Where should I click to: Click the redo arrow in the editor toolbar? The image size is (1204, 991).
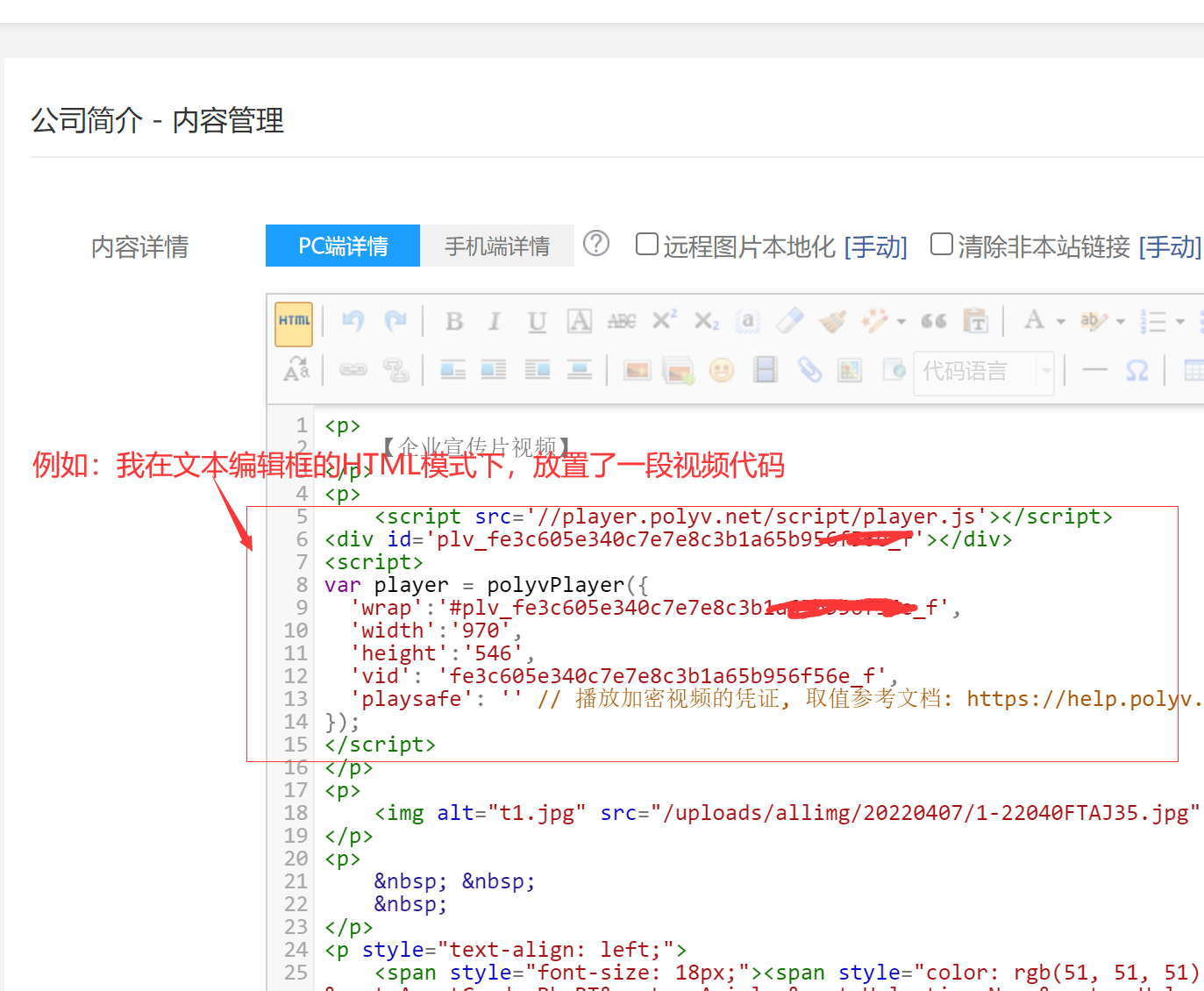coord(395,321)
